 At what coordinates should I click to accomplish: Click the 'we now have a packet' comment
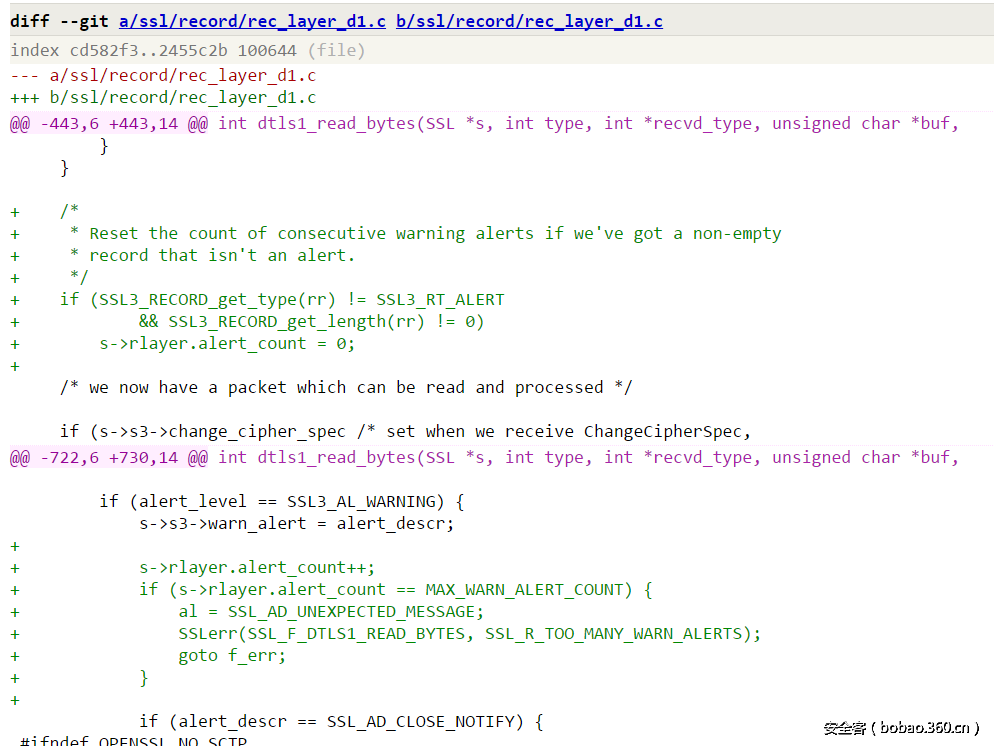tap(345, 387)
